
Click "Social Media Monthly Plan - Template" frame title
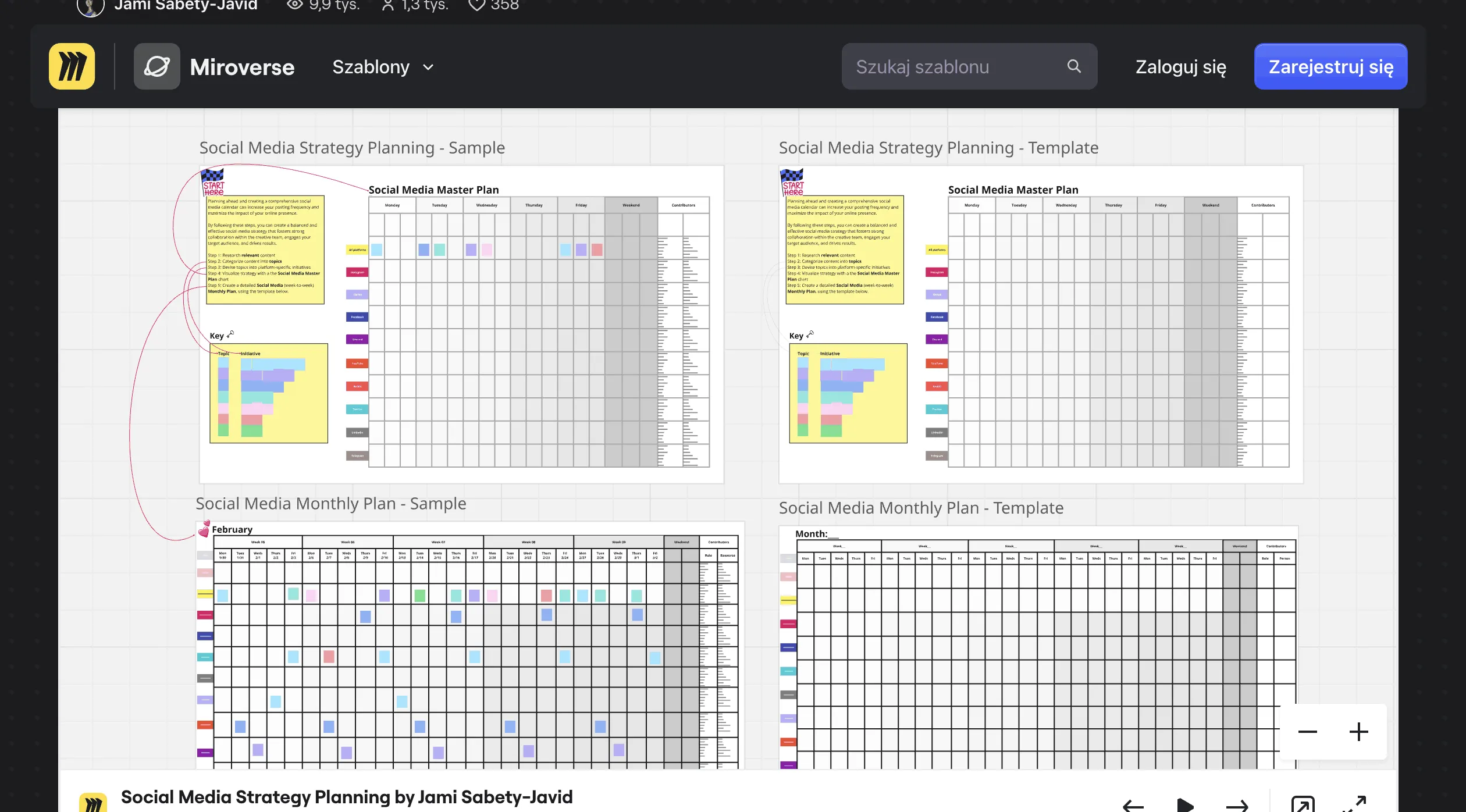pos(921,508)
